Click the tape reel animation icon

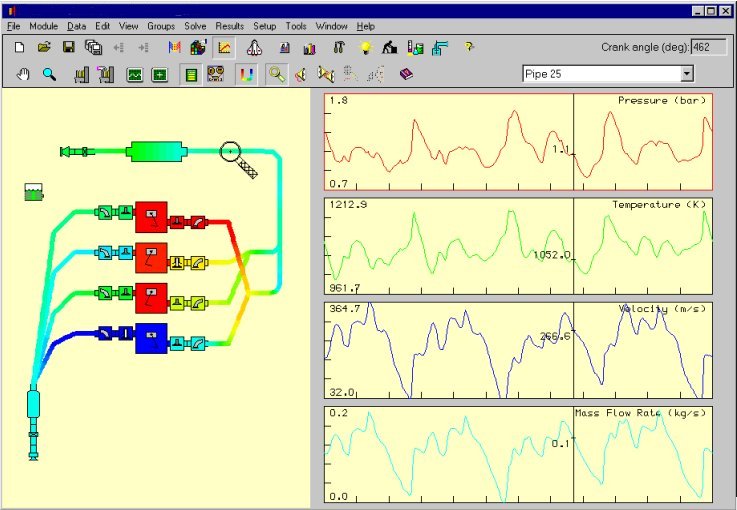tap(216, 74)
